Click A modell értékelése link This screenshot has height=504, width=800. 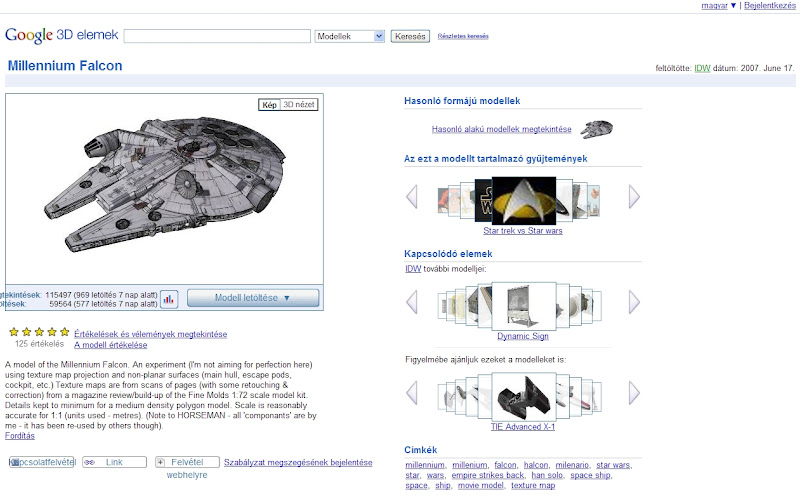tap(111, 345)
